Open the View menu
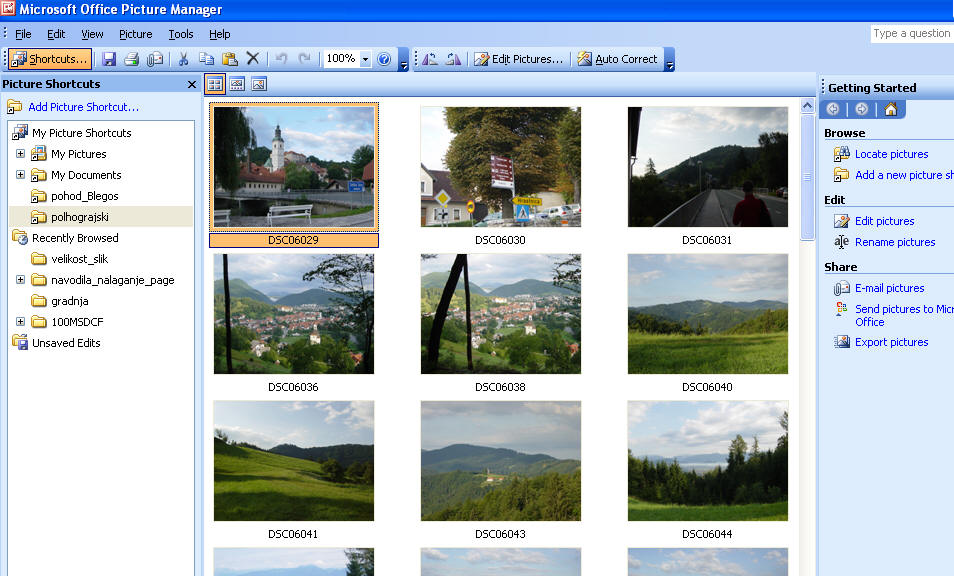 (x=92, y=34)
